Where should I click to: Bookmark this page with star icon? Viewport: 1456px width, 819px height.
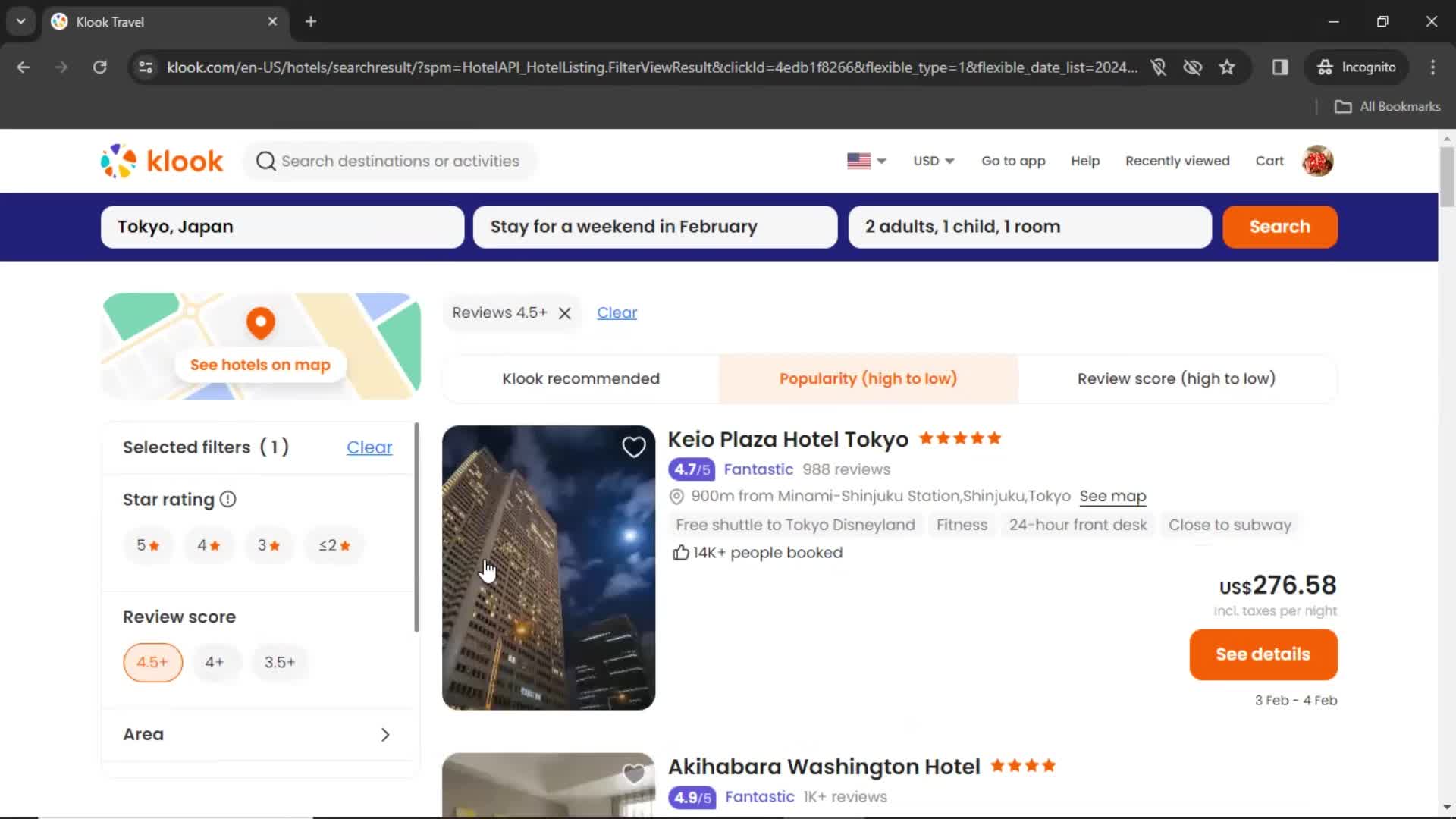(1227, 67)
